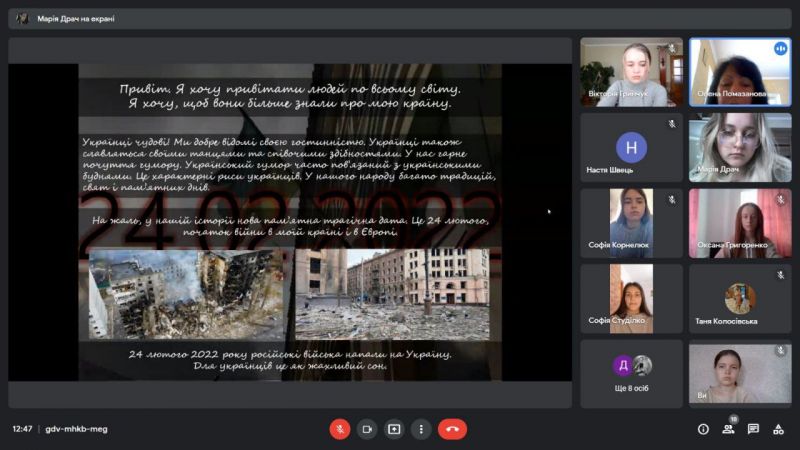Click the purple Д avatar
Screen dimensions: 800x450
622,365
